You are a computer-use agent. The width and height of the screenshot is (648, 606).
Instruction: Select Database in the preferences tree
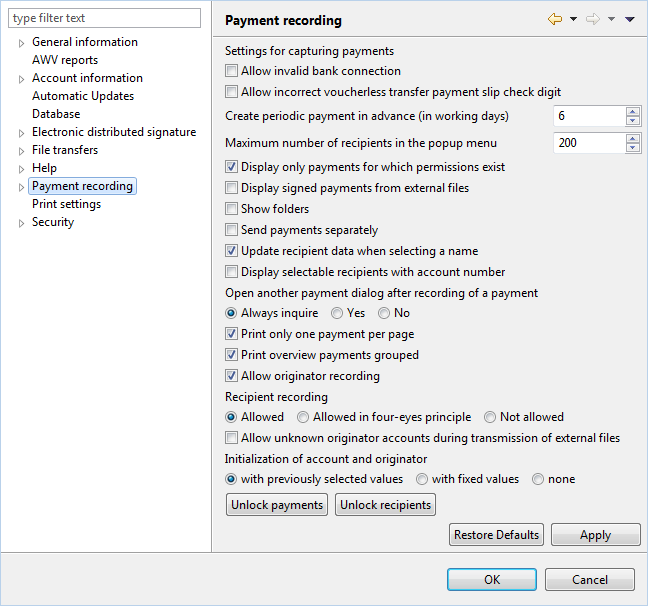56,114
